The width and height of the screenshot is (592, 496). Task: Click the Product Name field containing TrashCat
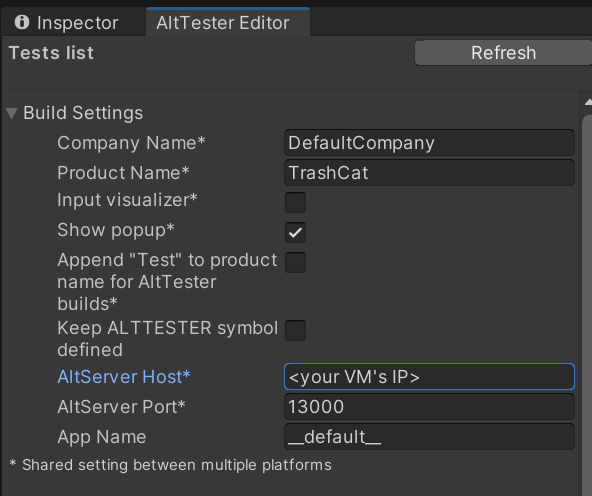[429, 173]
